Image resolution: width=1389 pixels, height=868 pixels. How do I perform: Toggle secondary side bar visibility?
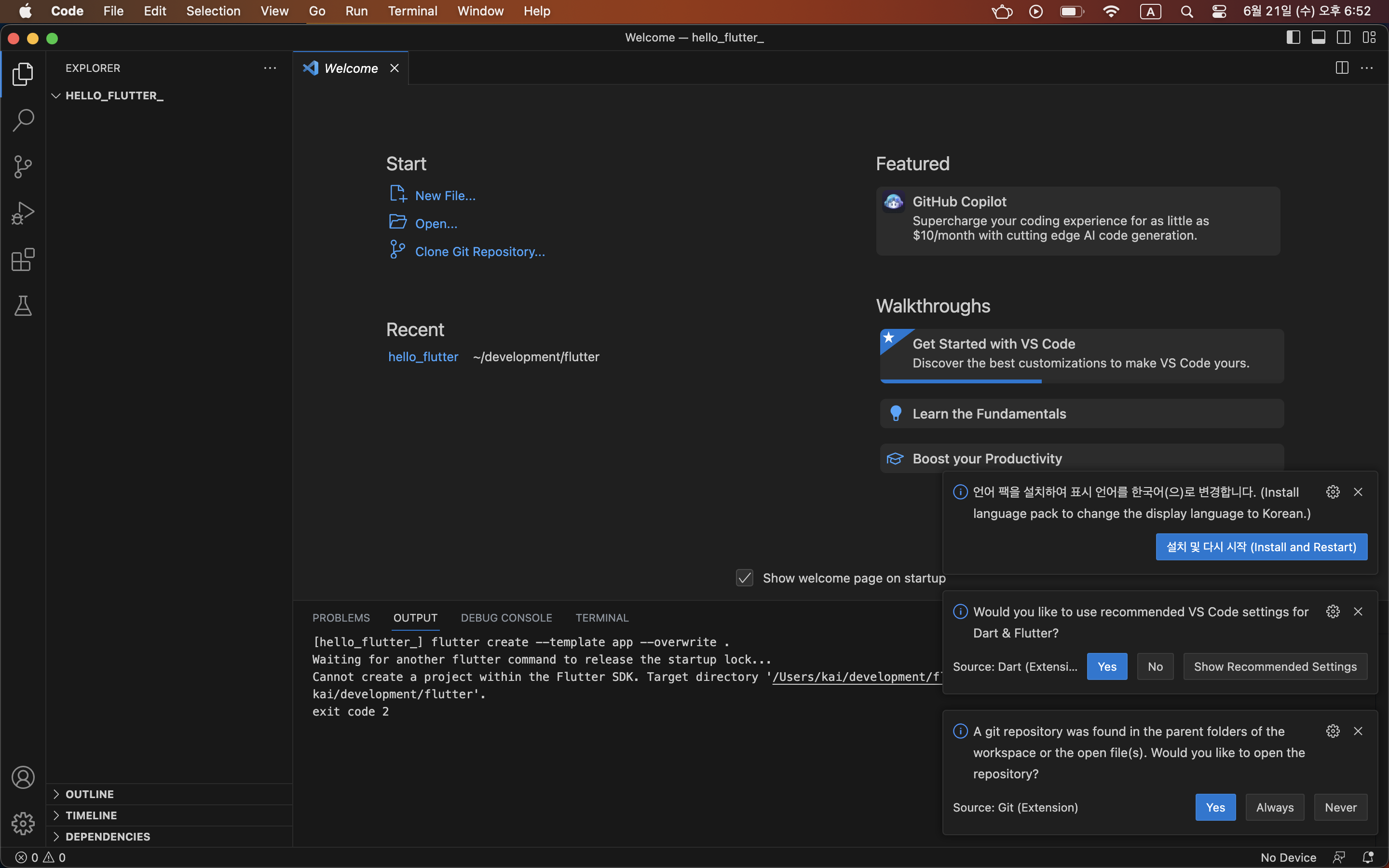click(1344, 37)
